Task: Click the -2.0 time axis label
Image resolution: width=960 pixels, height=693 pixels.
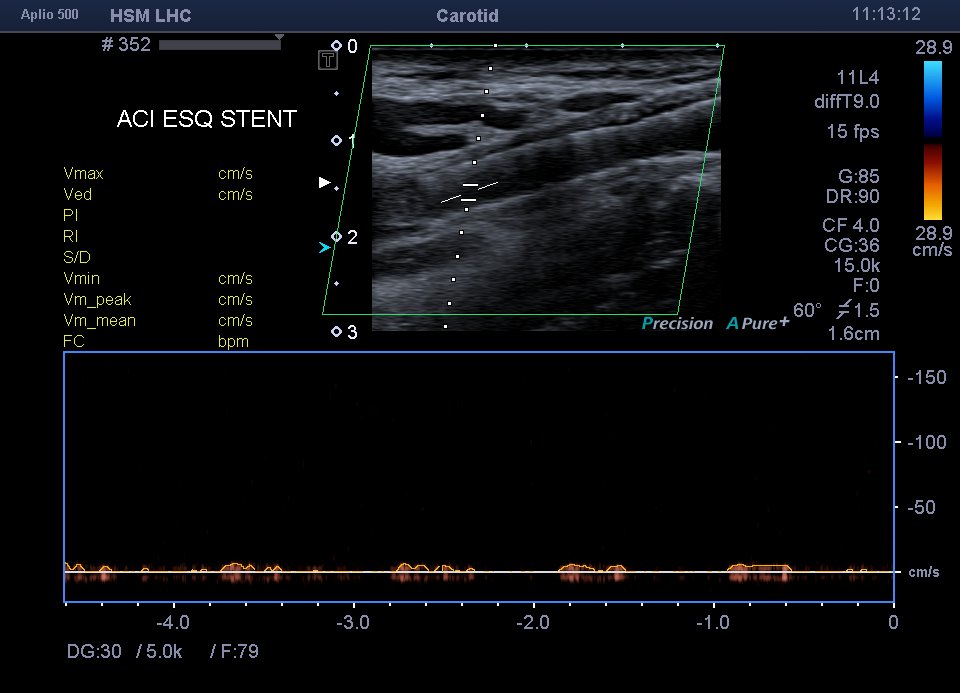Action: (533, 623)
